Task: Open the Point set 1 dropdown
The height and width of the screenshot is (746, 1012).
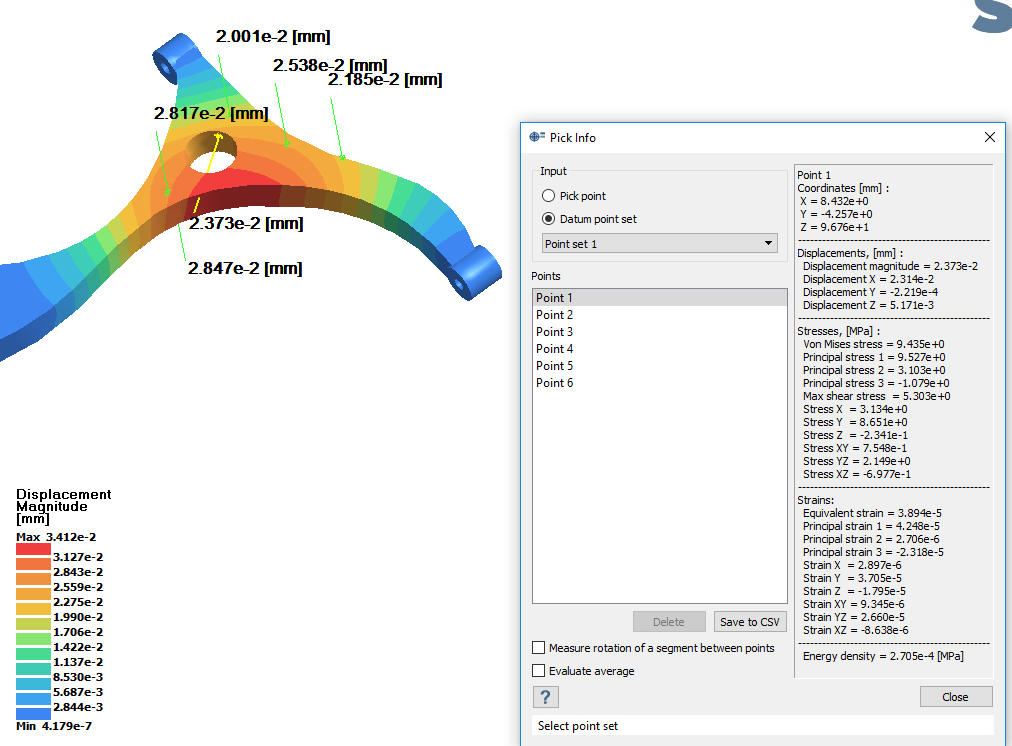Action: click(x=659, y=243)
